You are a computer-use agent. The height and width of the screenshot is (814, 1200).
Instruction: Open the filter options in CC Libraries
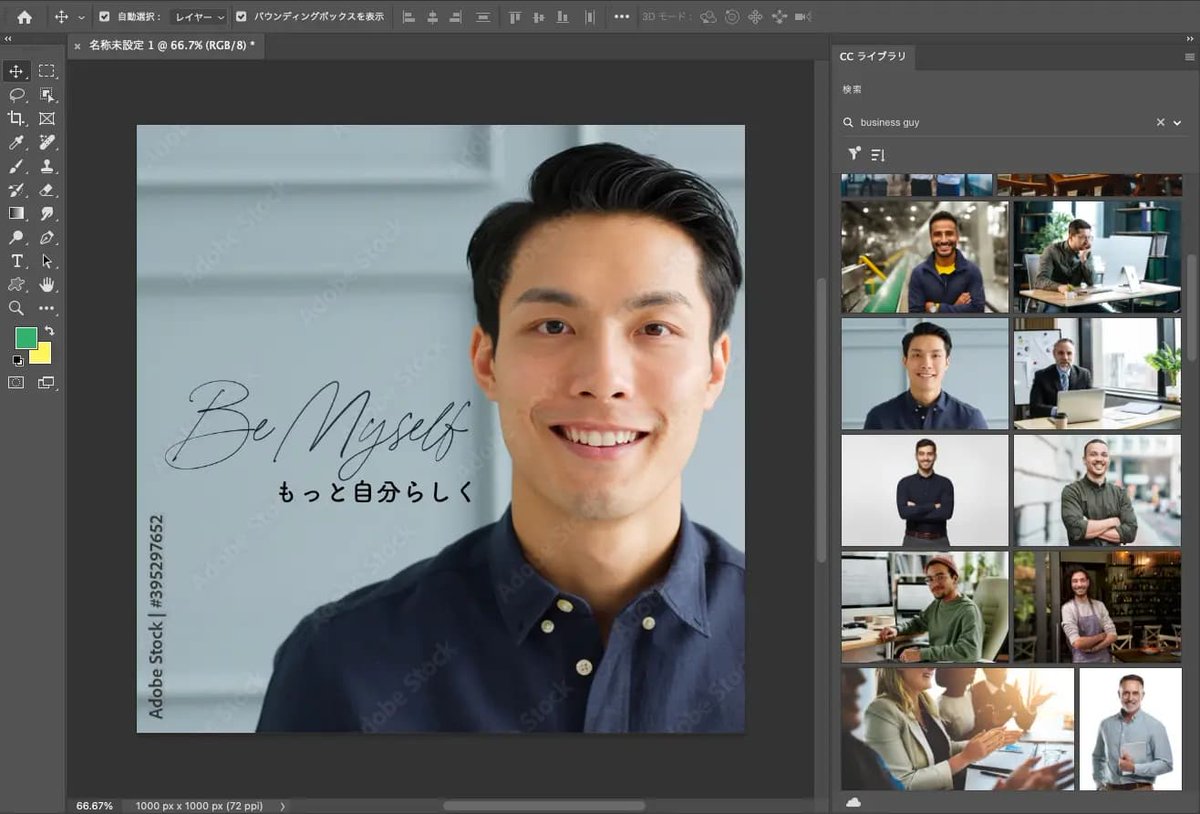tap(855, 154)
